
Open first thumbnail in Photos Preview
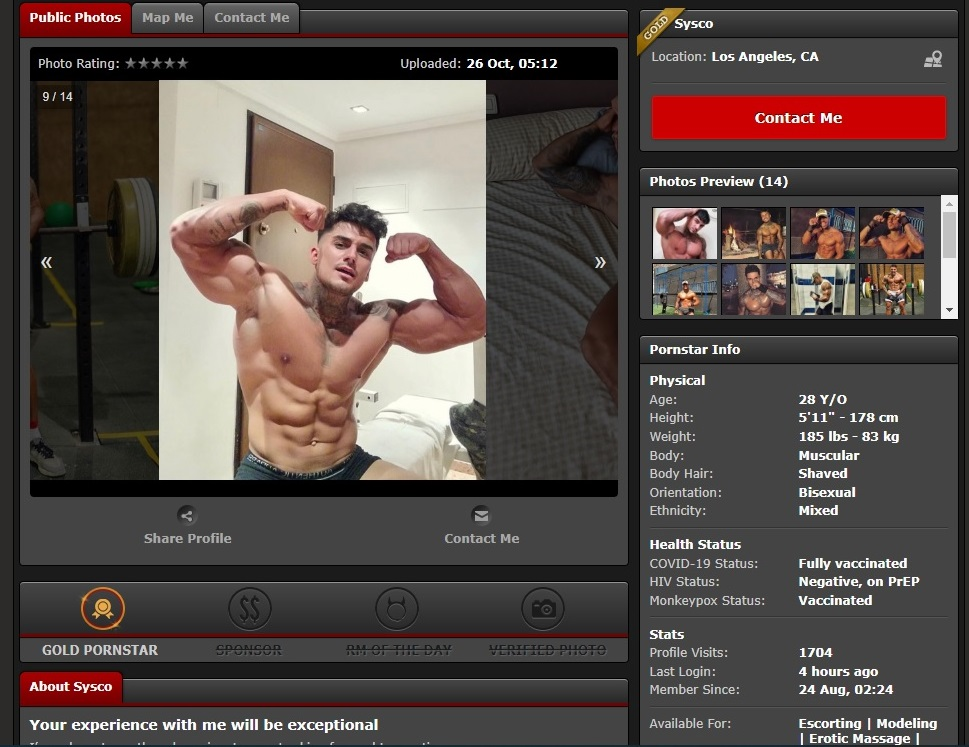pyautogui.click(x=685, y=233)
